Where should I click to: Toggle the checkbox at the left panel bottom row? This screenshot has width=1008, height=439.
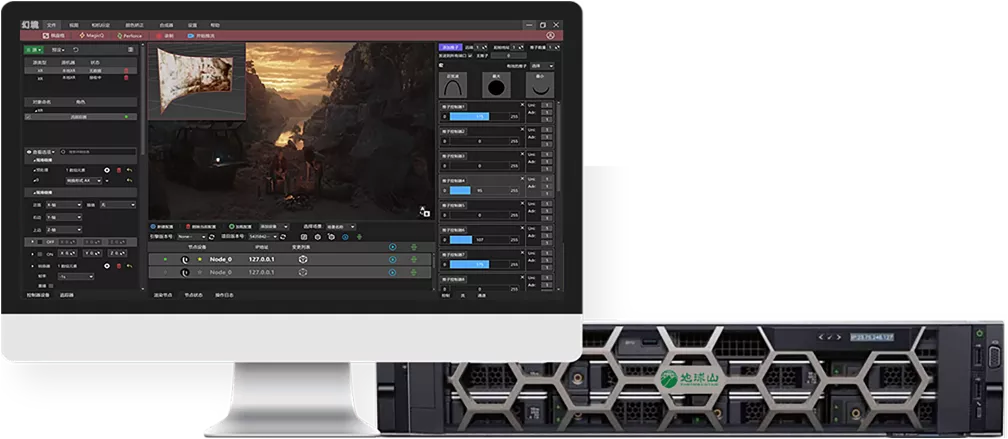[x=51, y=286]
